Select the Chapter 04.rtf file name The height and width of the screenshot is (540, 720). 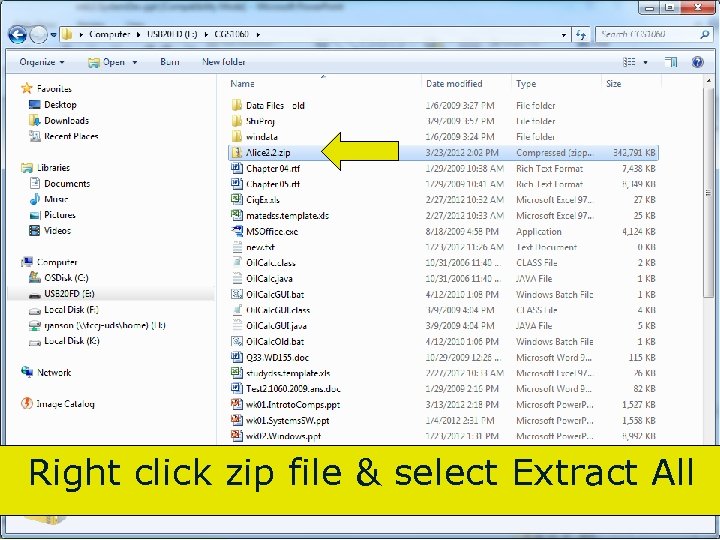(273, 169)
